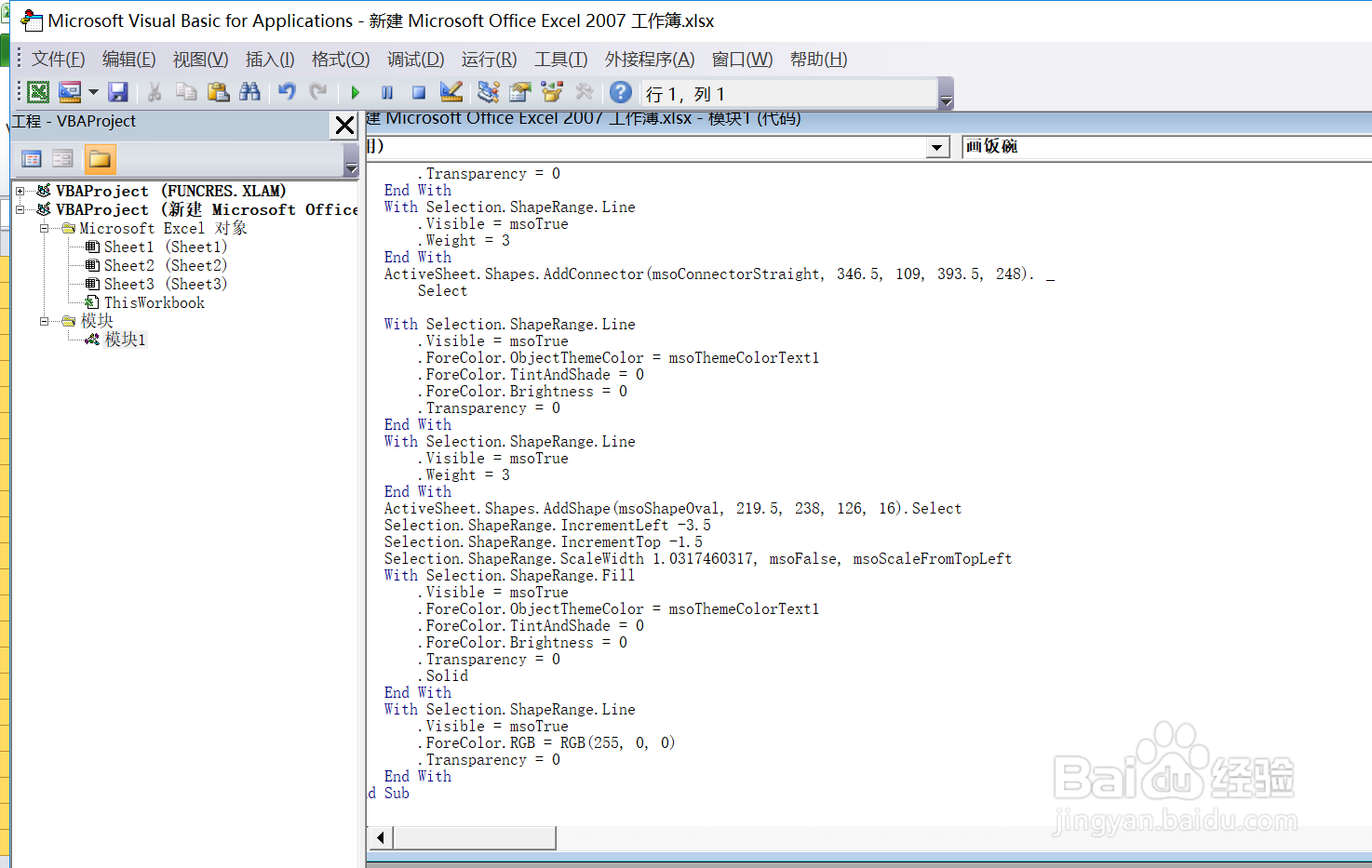1372x868 pixels.
Task: Click the code window horizontal scrollbar thumb
Action: tap(475, 838)
